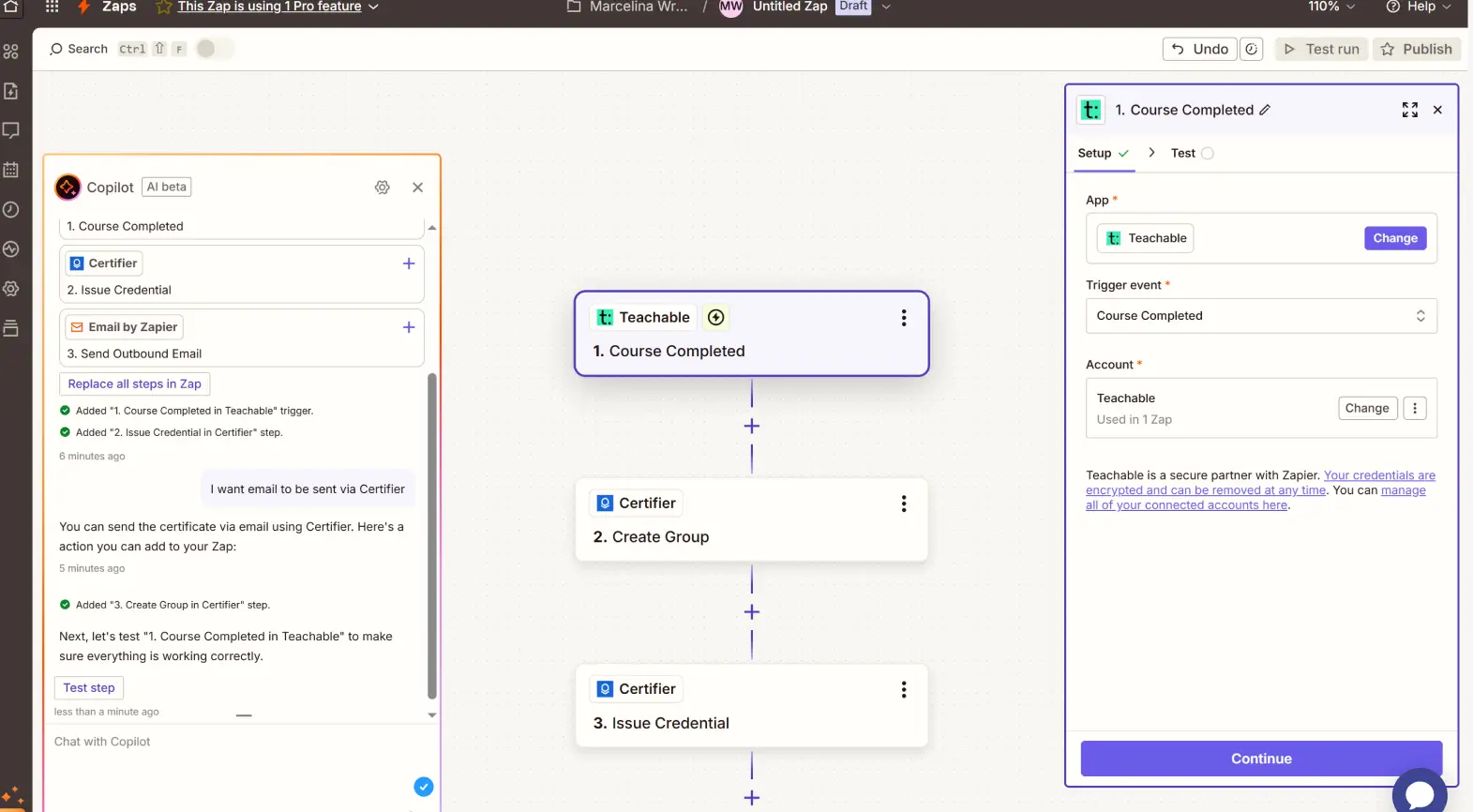Expand the Pro feature notice dropdown
Image resolution: width=1473 pixels, height=812 pixels.
(373, 7)
